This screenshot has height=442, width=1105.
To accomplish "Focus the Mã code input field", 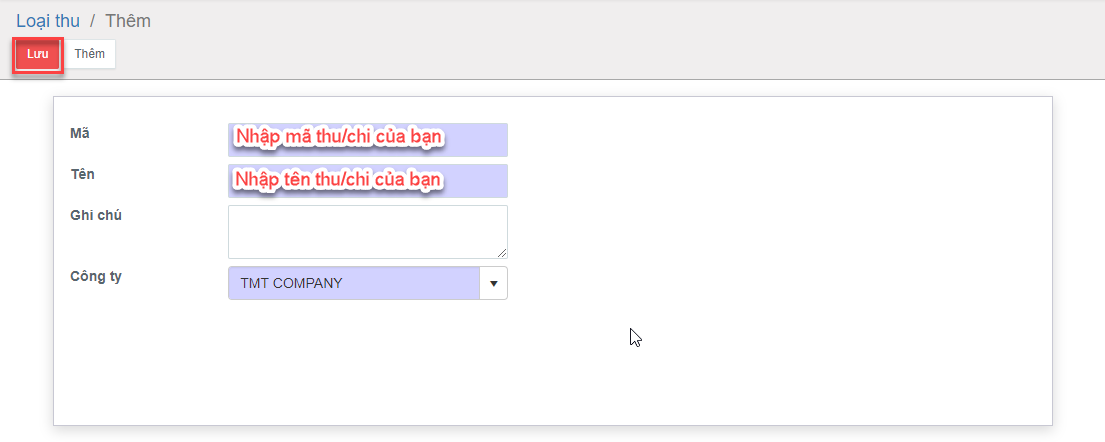I will [368, 140].
